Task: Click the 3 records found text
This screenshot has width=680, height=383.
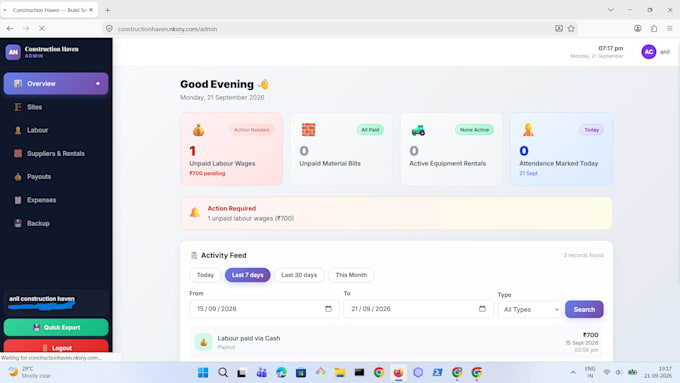Action: (583, 255)
